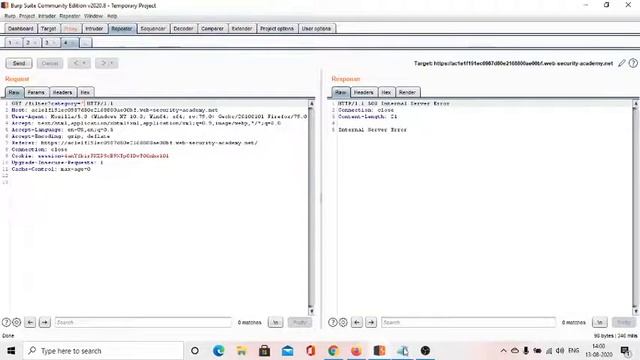Select Repeater request tab 1
Image resolution: width=640 pixels, height=360 pixels.
pos(13,42)
